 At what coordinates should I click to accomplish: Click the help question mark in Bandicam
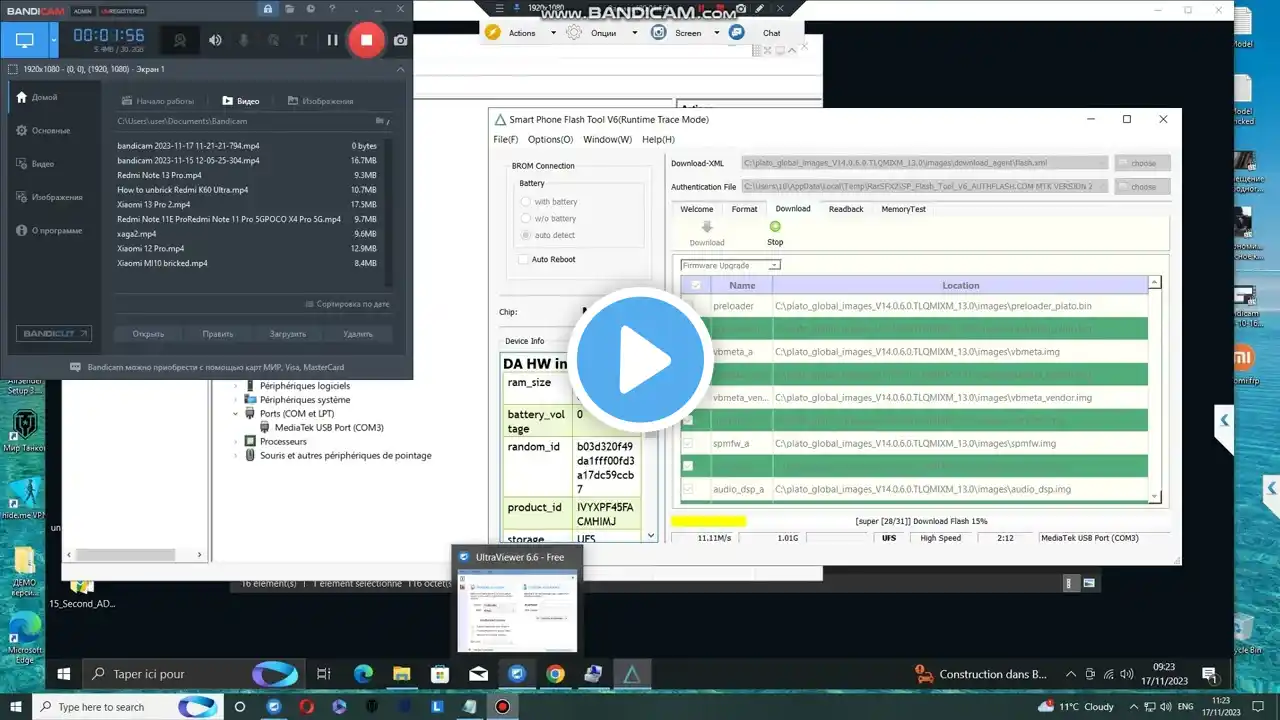(330, 9)
